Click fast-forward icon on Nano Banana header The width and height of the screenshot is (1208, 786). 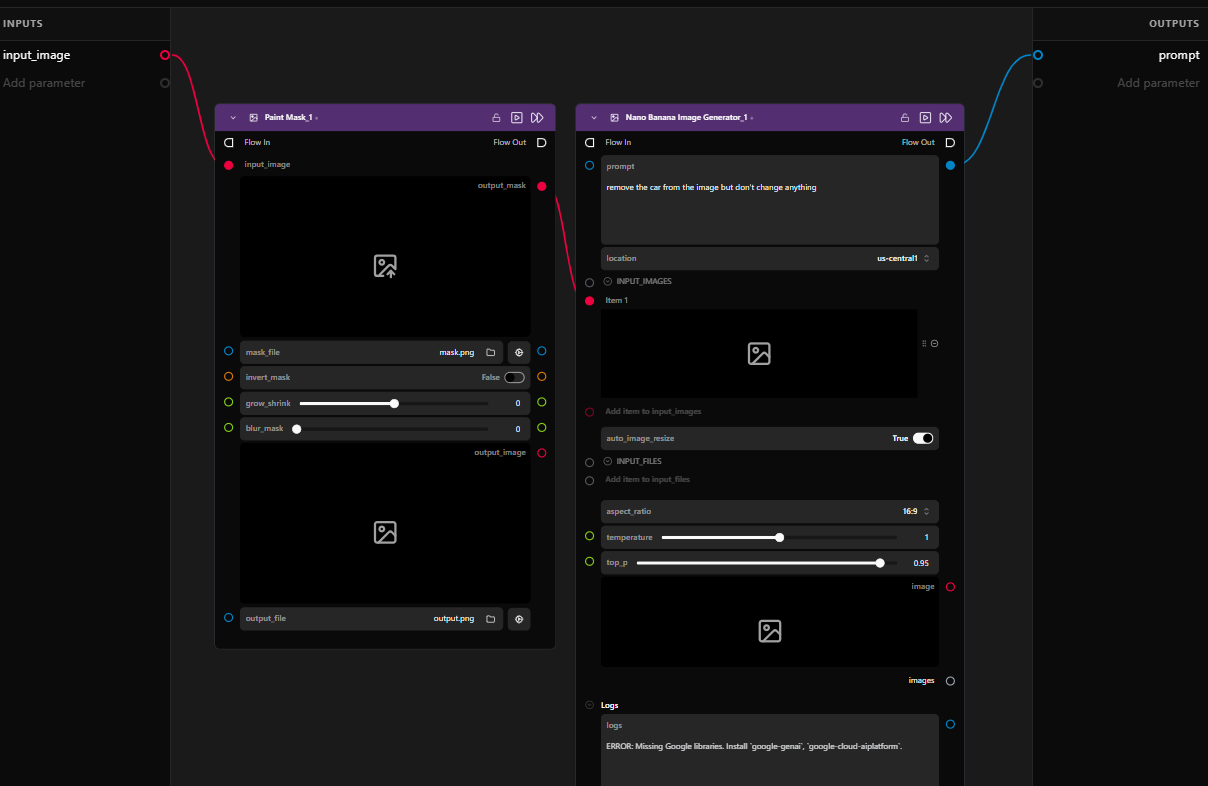(x=946, y=118)
